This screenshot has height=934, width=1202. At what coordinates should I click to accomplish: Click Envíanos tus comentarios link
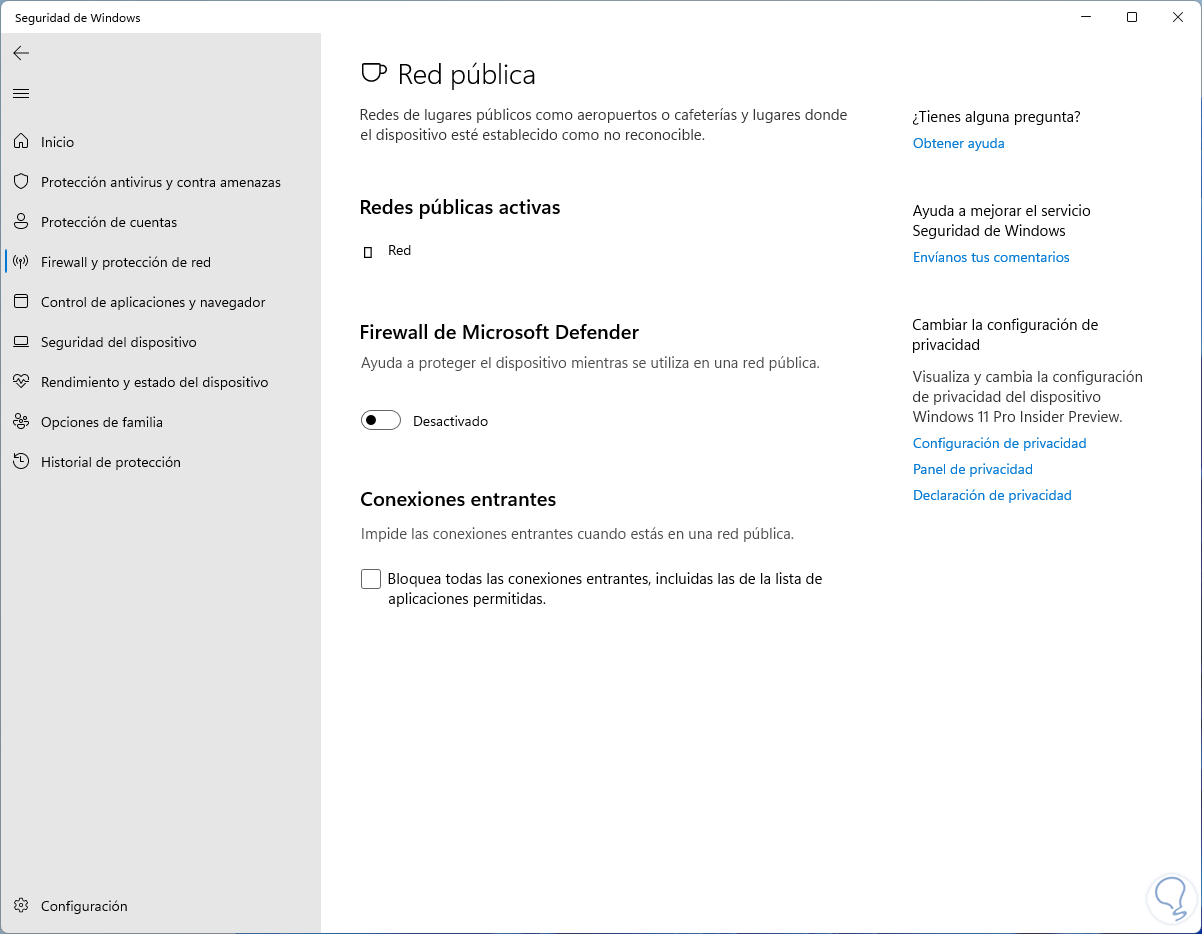click(x=991, y=257)
